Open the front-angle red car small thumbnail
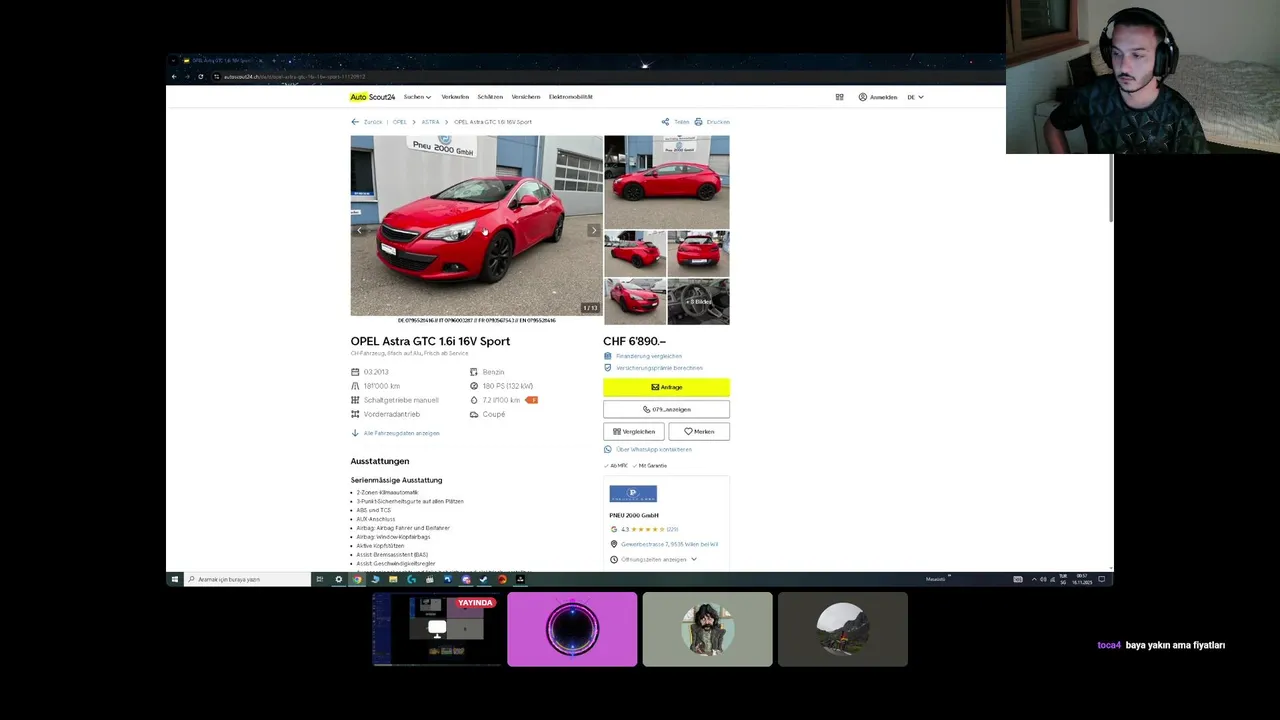The image size is (1280, 720). (x=635, y=301)
